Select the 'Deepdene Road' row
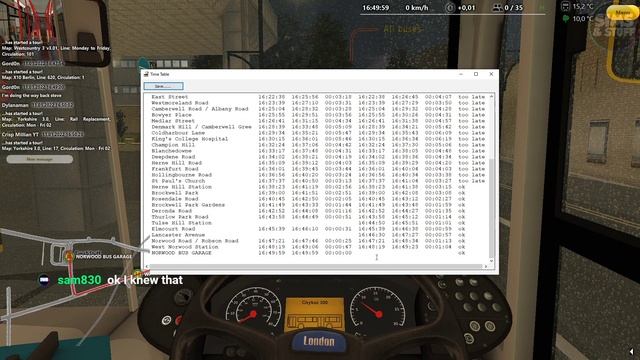 (x=318, y=157)
